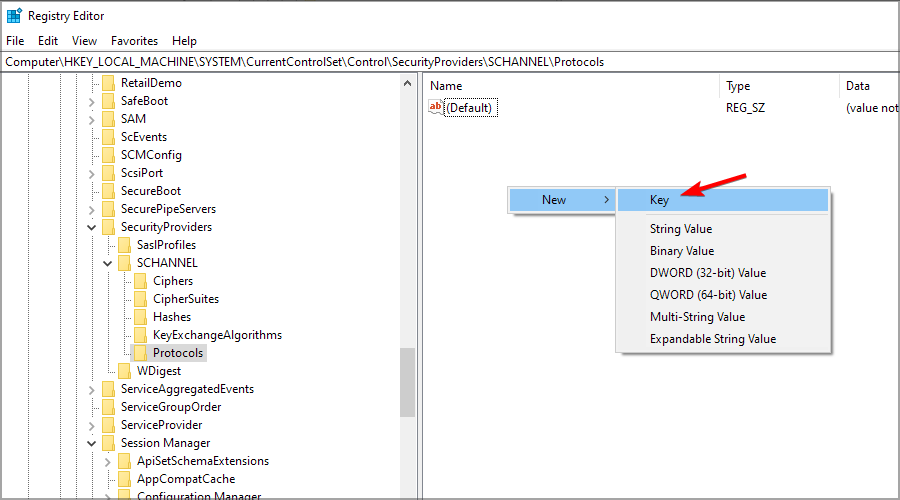Expand the ApiSetSchemaExtensions tree node
Image resolution: width=900 pixels, height=500 pixels.
108,462
